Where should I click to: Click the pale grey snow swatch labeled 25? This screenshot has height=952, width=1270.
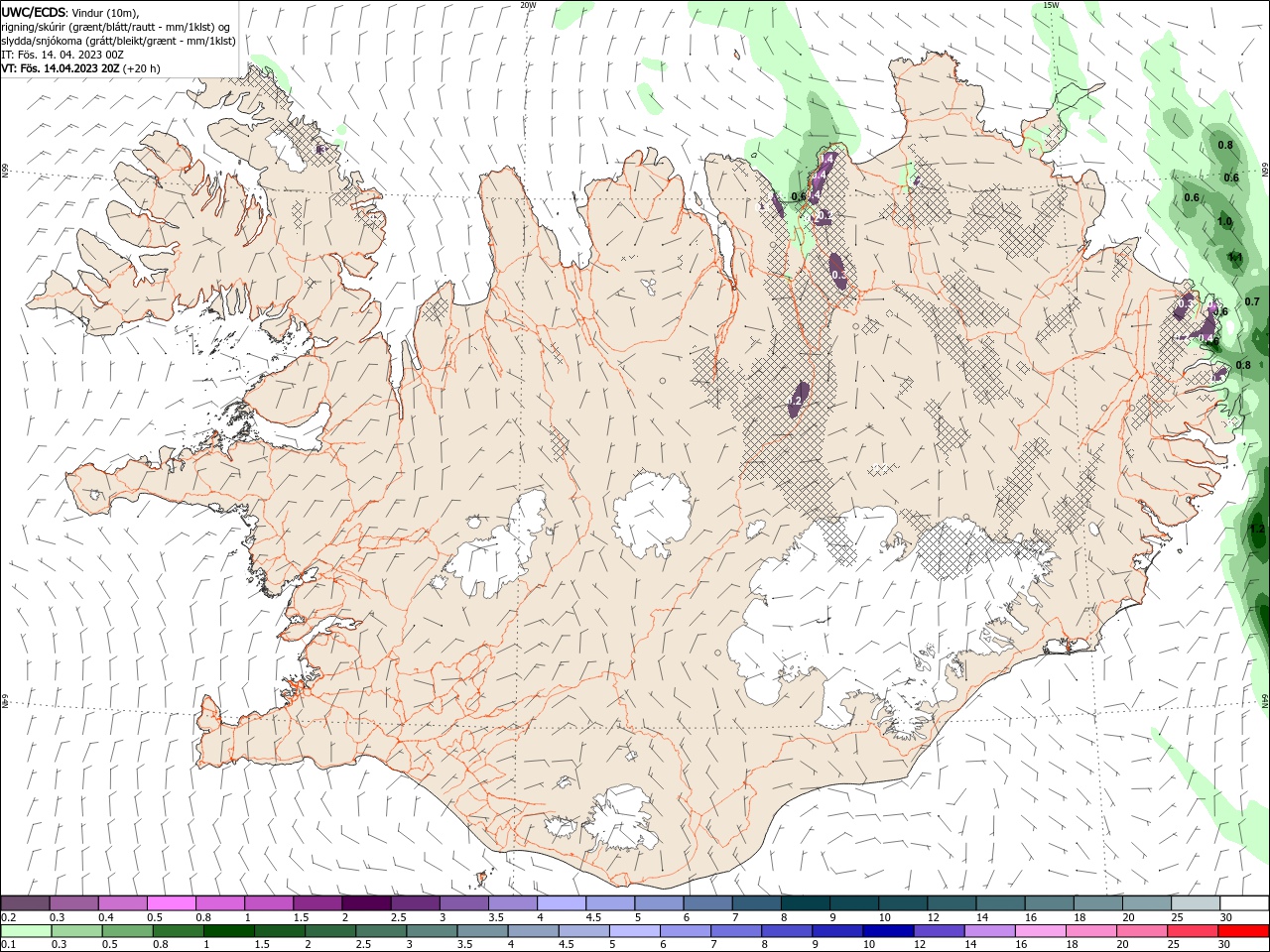[1196, 903]
